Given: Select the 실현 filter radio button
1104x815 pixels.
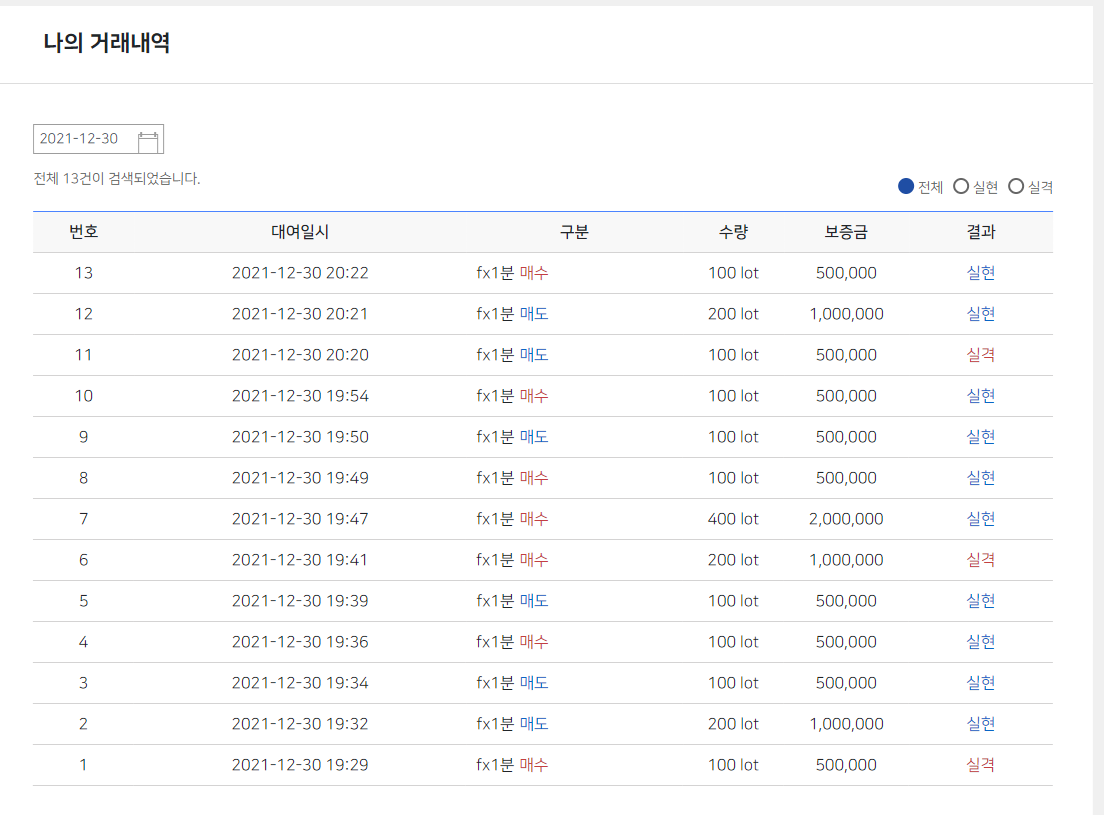Looking at the screenshot, I should click(x=961, y=187).
